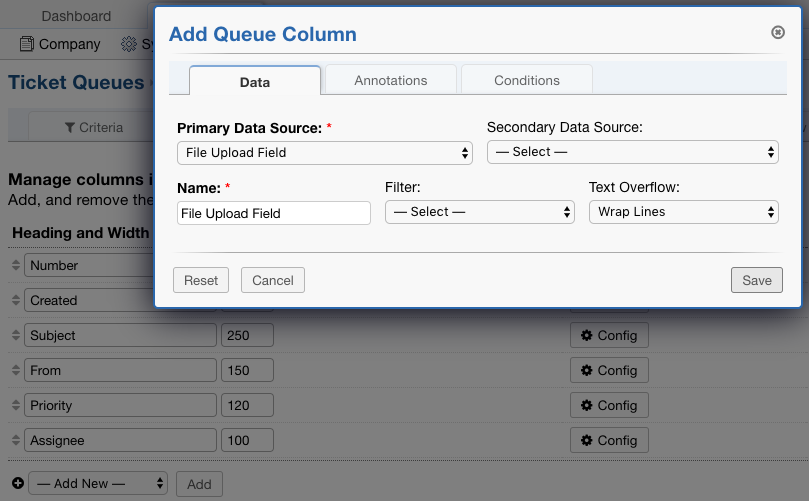Click the Add button beside Add New
This screenshot has height=501, width=809.
(x=199, y=484)
